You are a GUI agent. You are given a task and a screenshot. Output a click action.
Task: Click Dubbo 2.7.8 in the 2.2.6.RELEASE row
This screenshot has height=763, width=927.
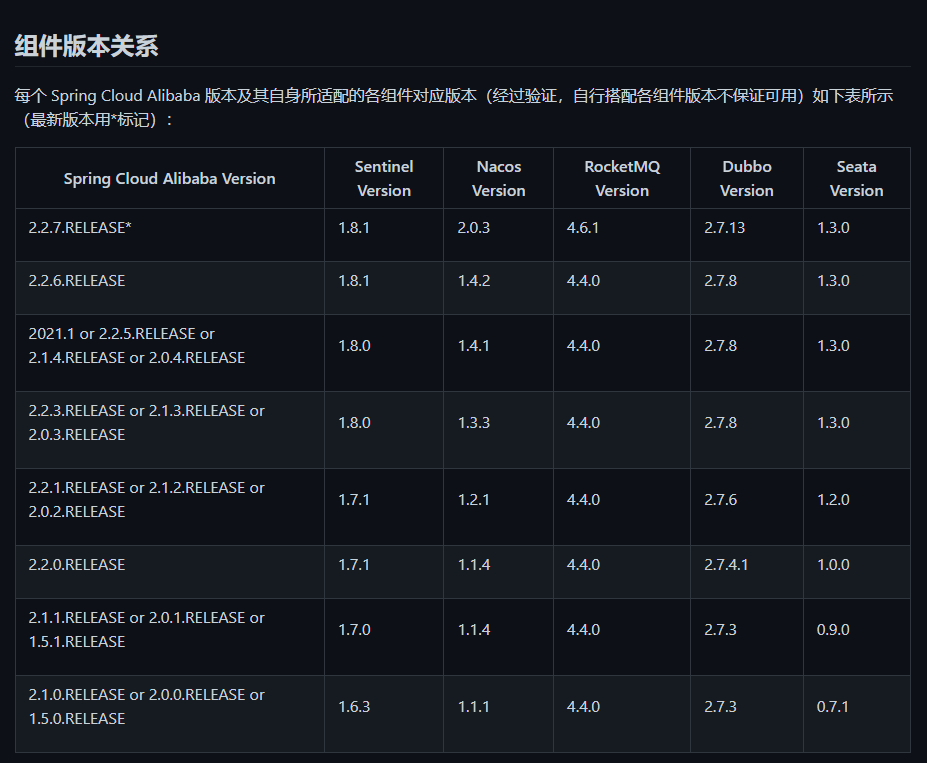[x=721, y=281]
